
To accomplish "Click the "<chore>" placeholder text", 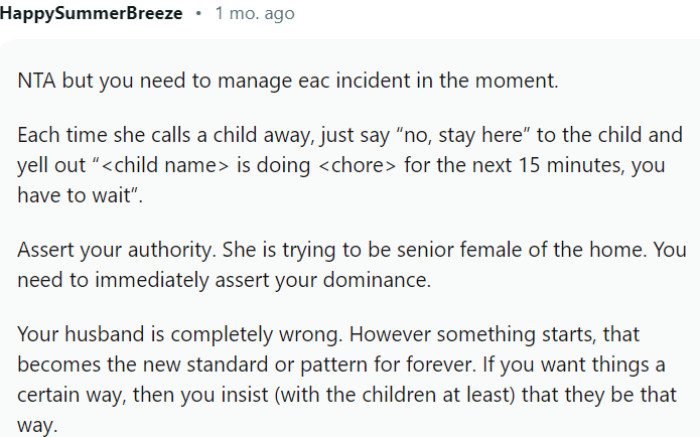I will [357, 165].
